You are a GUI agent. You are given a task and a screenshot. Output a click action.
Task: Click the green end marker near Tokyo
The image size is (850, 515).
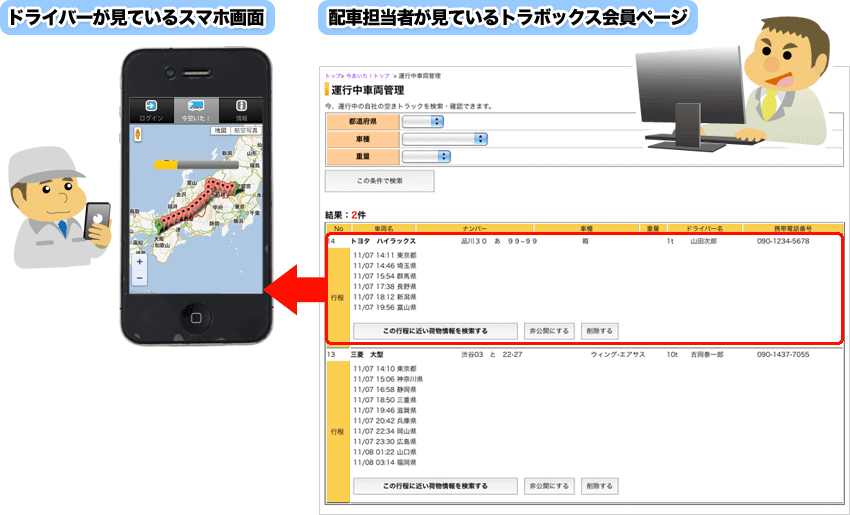click(x=235, y=186)
